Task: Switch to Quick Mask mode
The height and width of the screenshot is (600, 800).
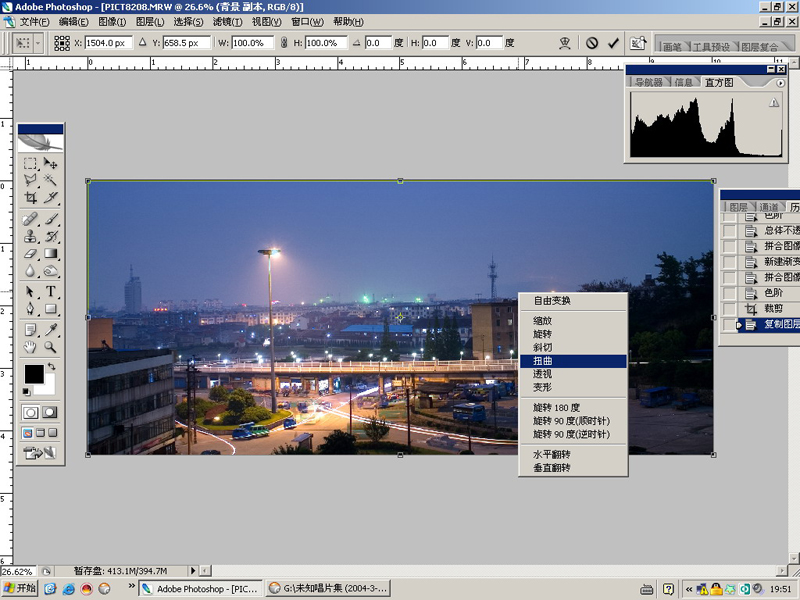Action: pos(49,412)
